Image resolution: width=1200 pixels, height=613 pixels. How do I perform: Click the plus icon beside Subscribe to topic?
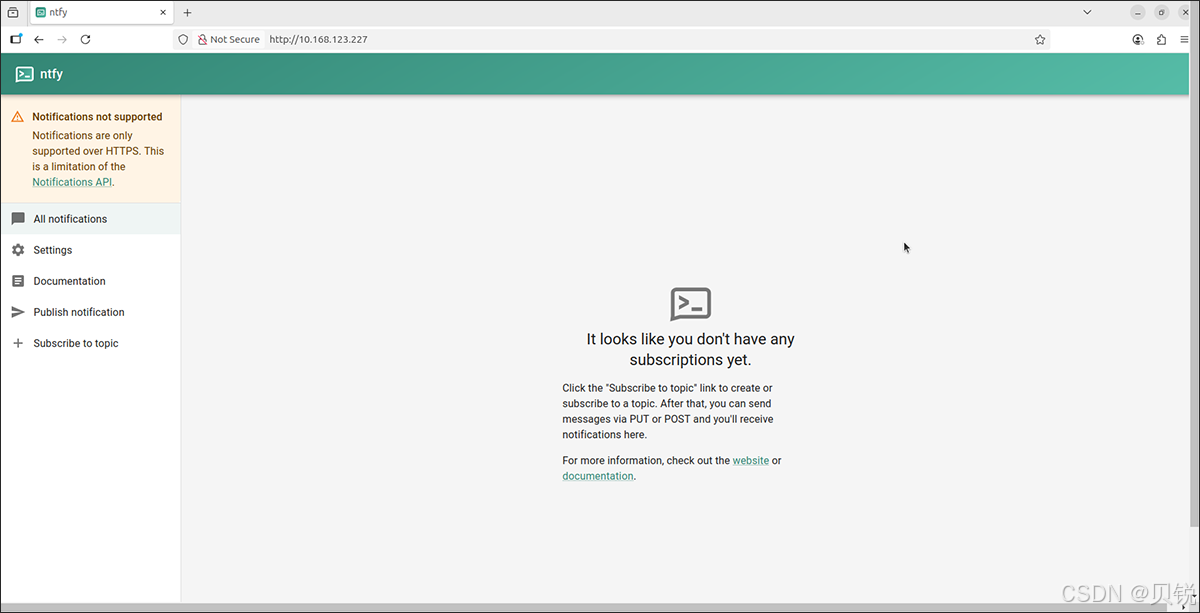pos(17,343)
